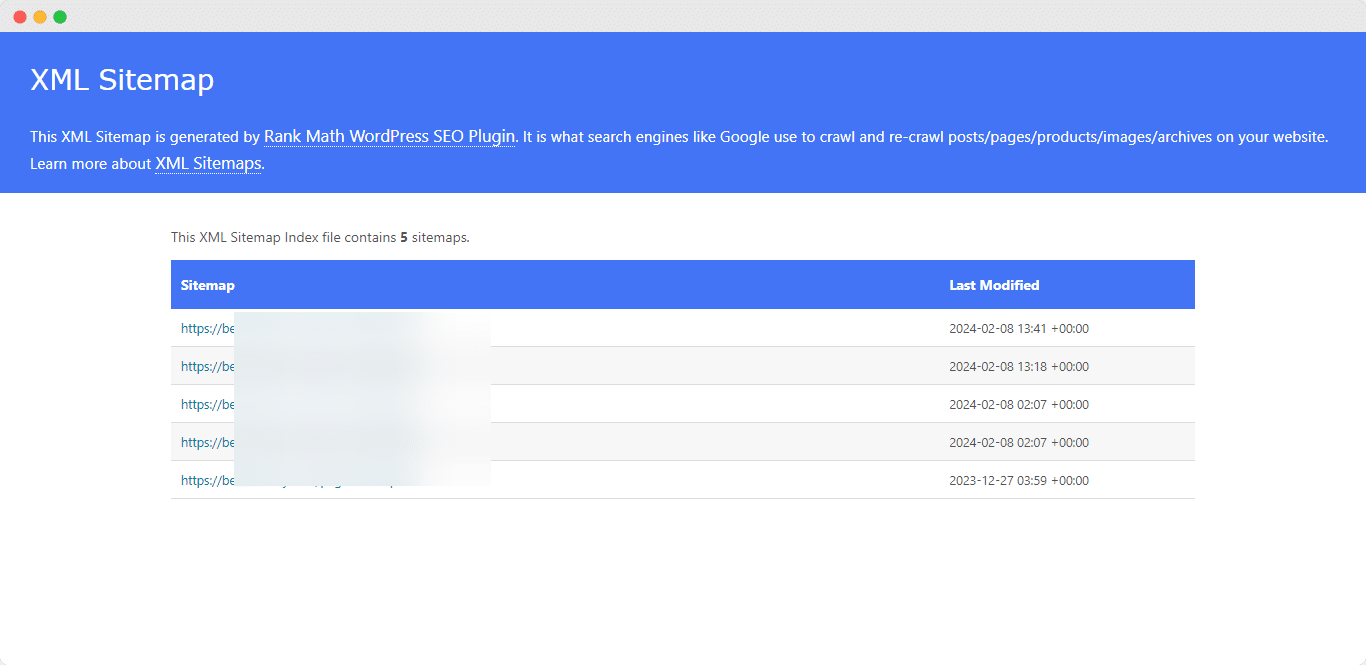Close the window with the red button
Viewport: 1366px width, 665px height.
click(x=20, y=17)
